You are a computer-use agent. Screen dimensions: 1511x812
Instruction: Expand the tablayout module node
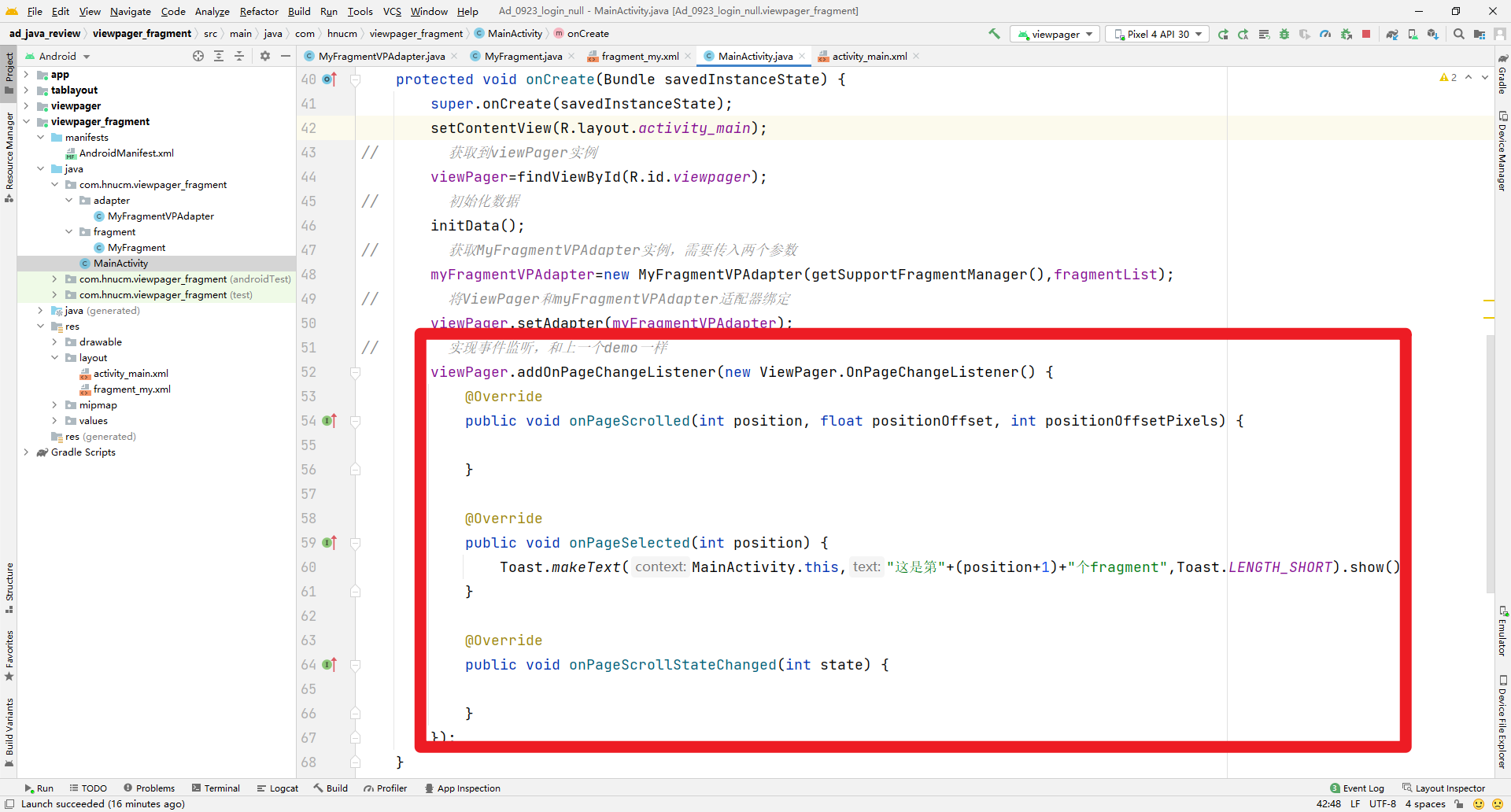pyautogui.click(x=26, y=90)
